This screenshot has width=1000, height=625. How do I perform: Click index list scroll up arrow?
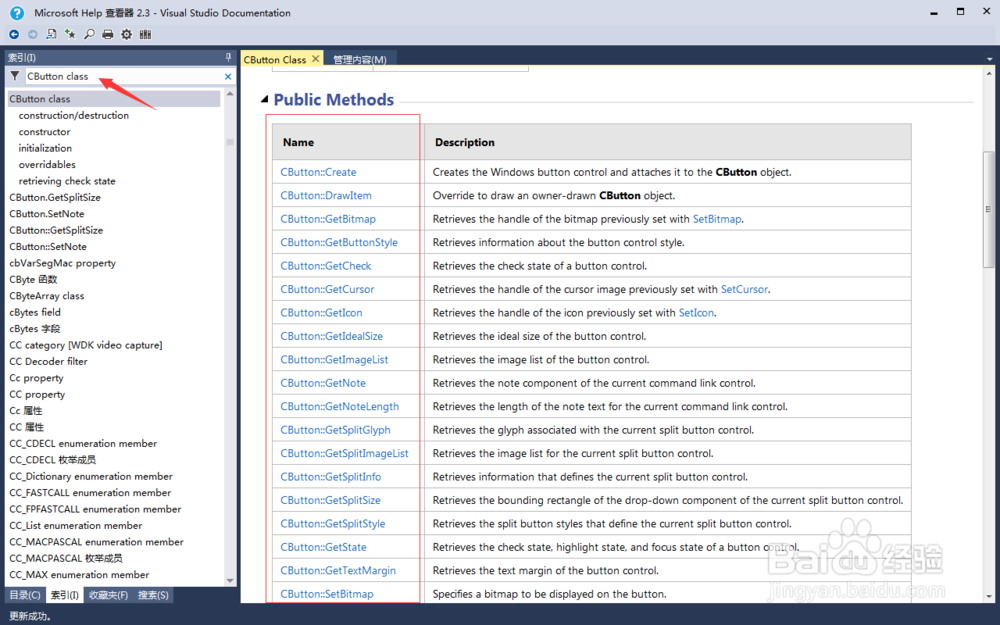click(x=230, y=94)
